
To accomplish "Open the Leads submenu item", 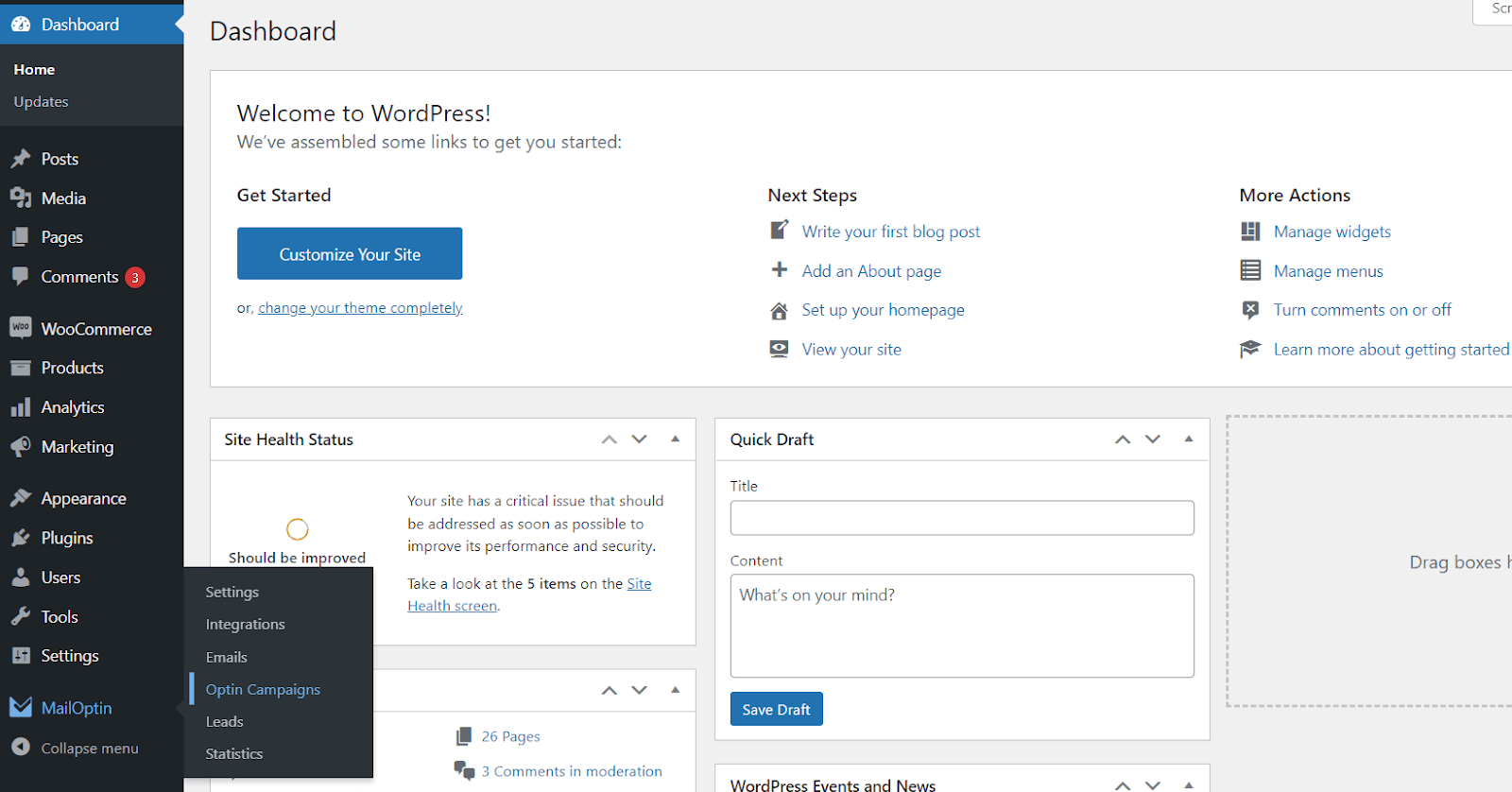I will tap(225, 722).
